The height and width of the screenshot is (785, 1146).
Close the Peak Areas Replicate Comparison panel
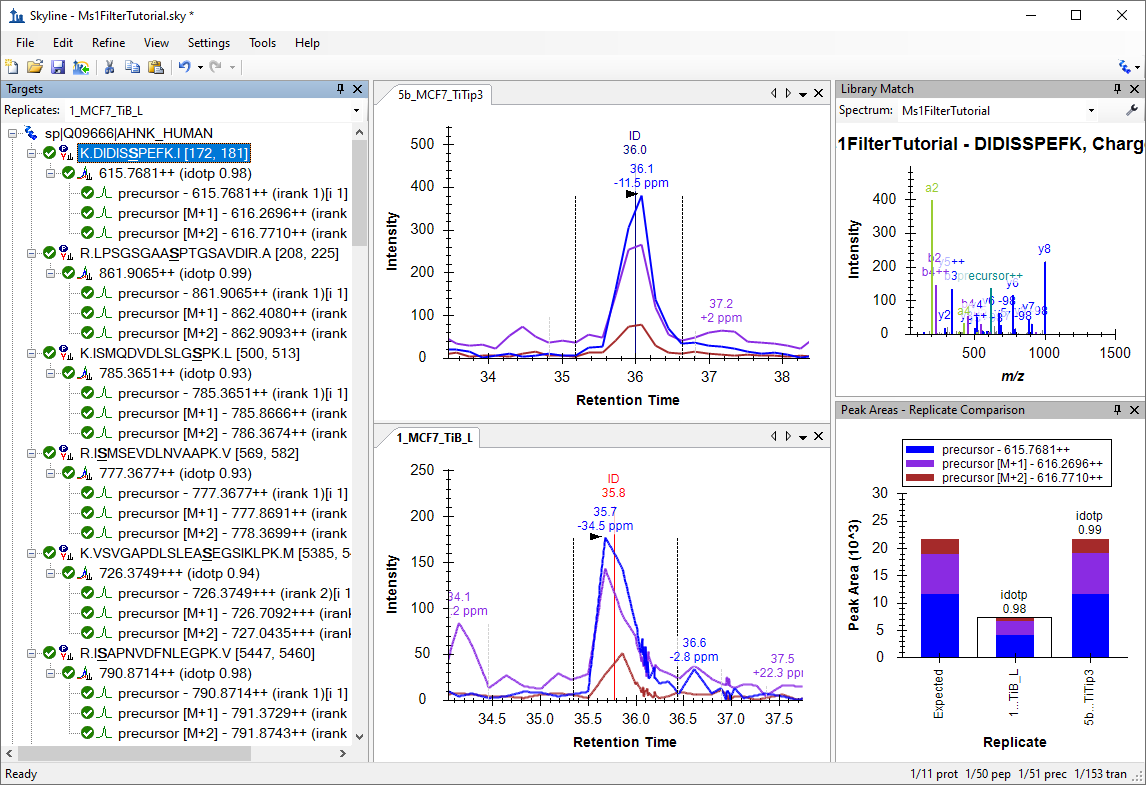pyautogui.click(x=1134, y=410)
